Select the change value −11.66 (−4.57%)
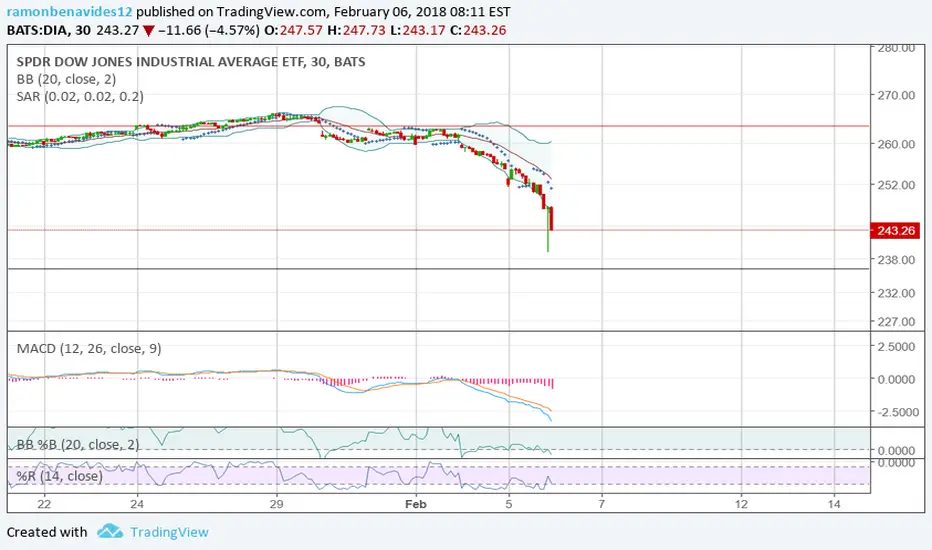The height and width of the screenshot is (550, 932). (209, 30)
